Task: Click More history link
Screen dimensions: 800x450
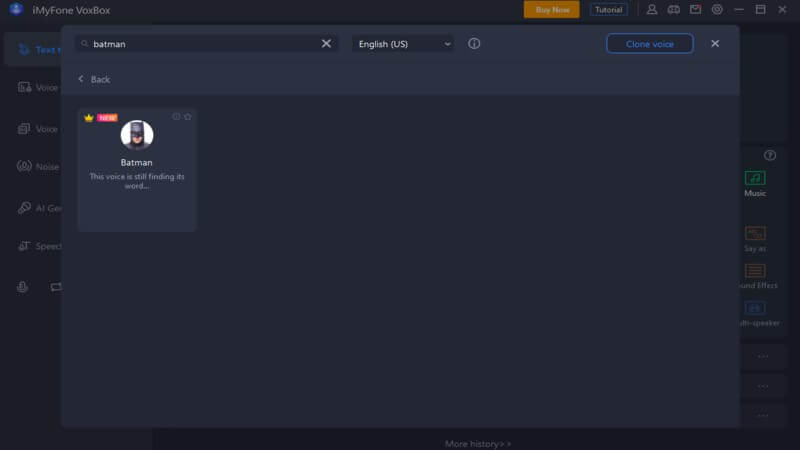Action: 478,444
